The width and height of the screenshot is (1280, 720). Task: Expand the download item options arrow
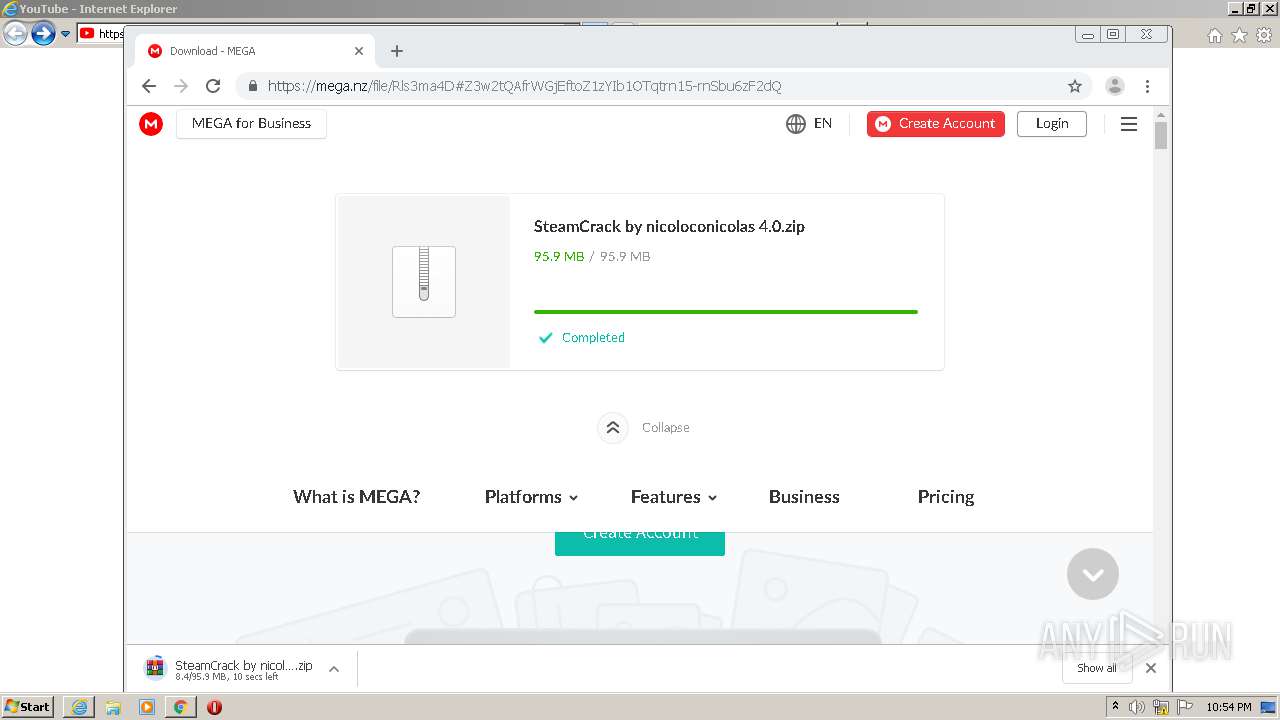coord(334,669)
